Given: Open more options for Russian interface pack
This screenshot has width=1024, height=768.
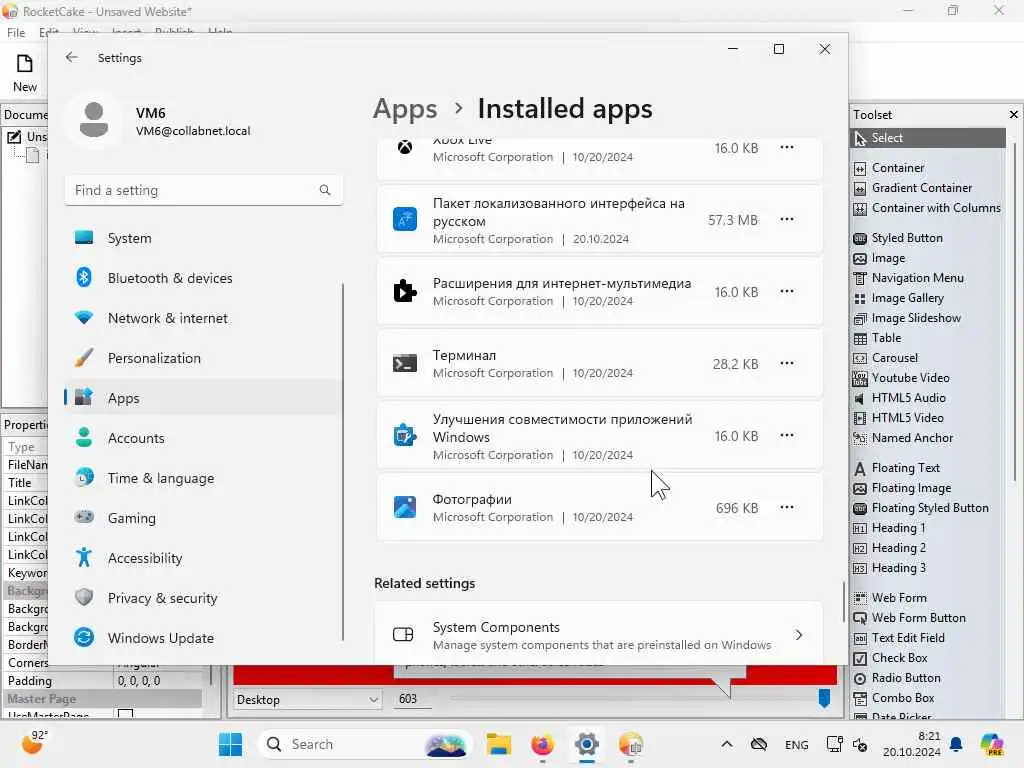Looking at the screenshot, I should pos(787,219).
